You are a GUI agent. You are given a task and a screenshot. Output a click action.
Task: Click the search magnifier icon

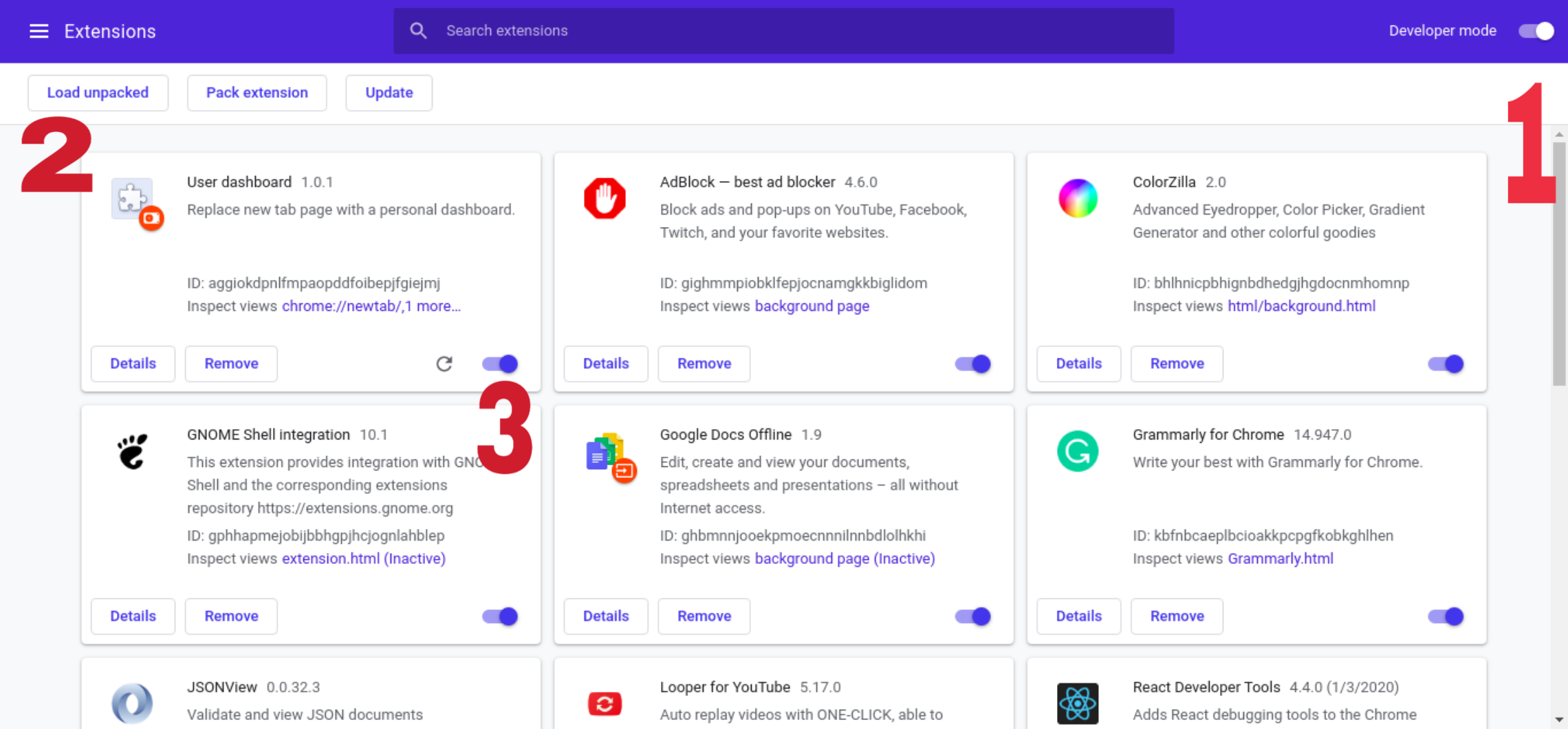click(418, 30)
